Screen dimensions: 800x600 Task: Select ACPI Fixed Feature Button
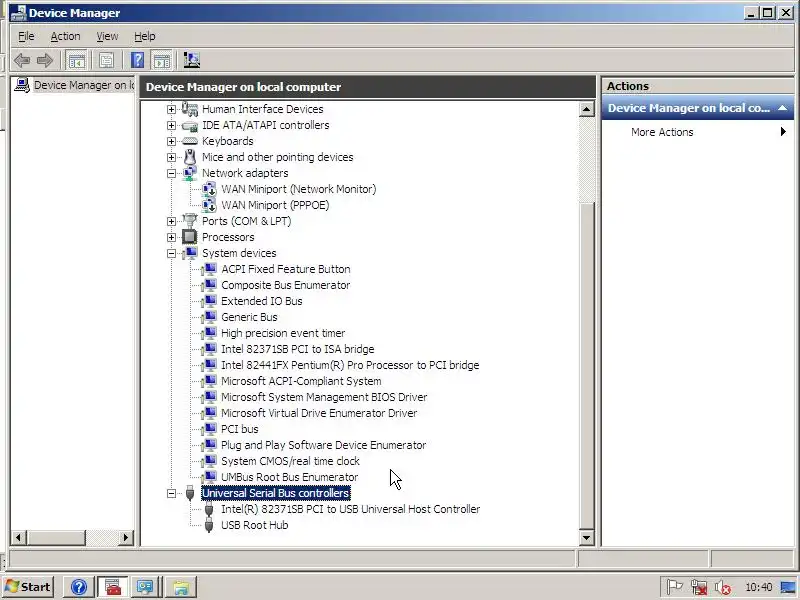[x=286, y=269]
